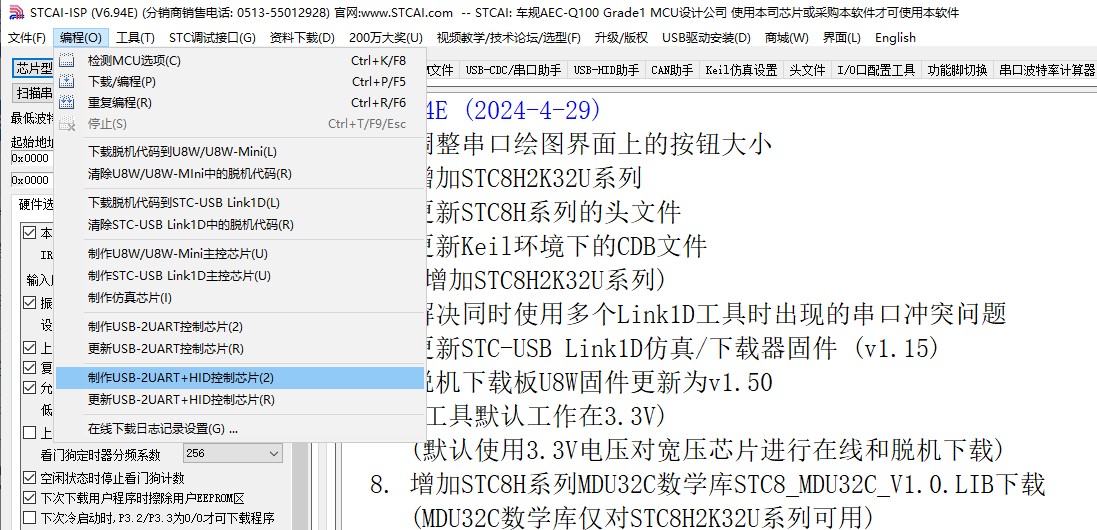This screenshot has height=530, width=1097.
Task: Click the second 0x0000 address field
Action: click(32, 180)
